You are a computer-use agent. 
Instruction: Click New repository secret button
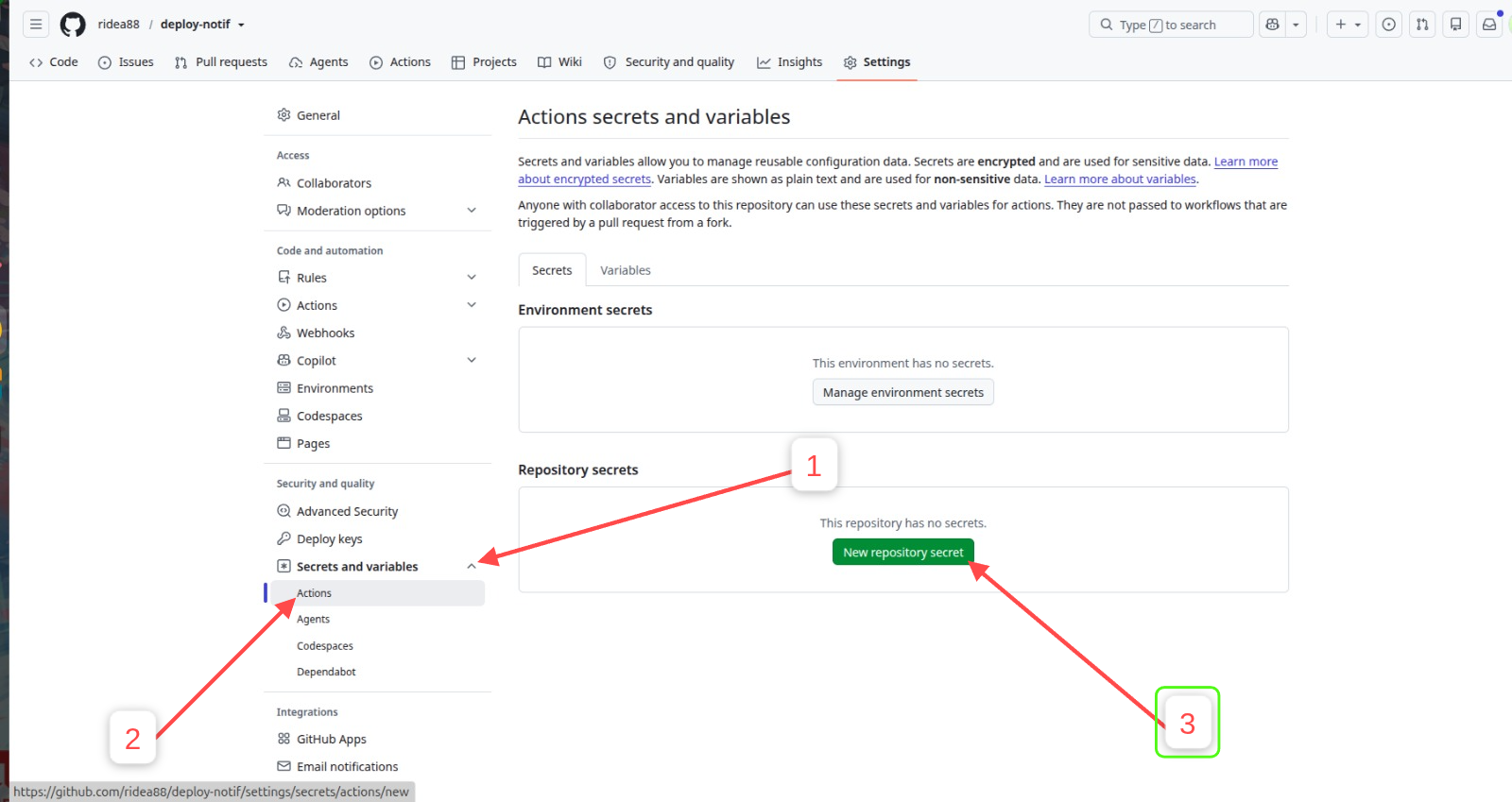tap(903, 553)
